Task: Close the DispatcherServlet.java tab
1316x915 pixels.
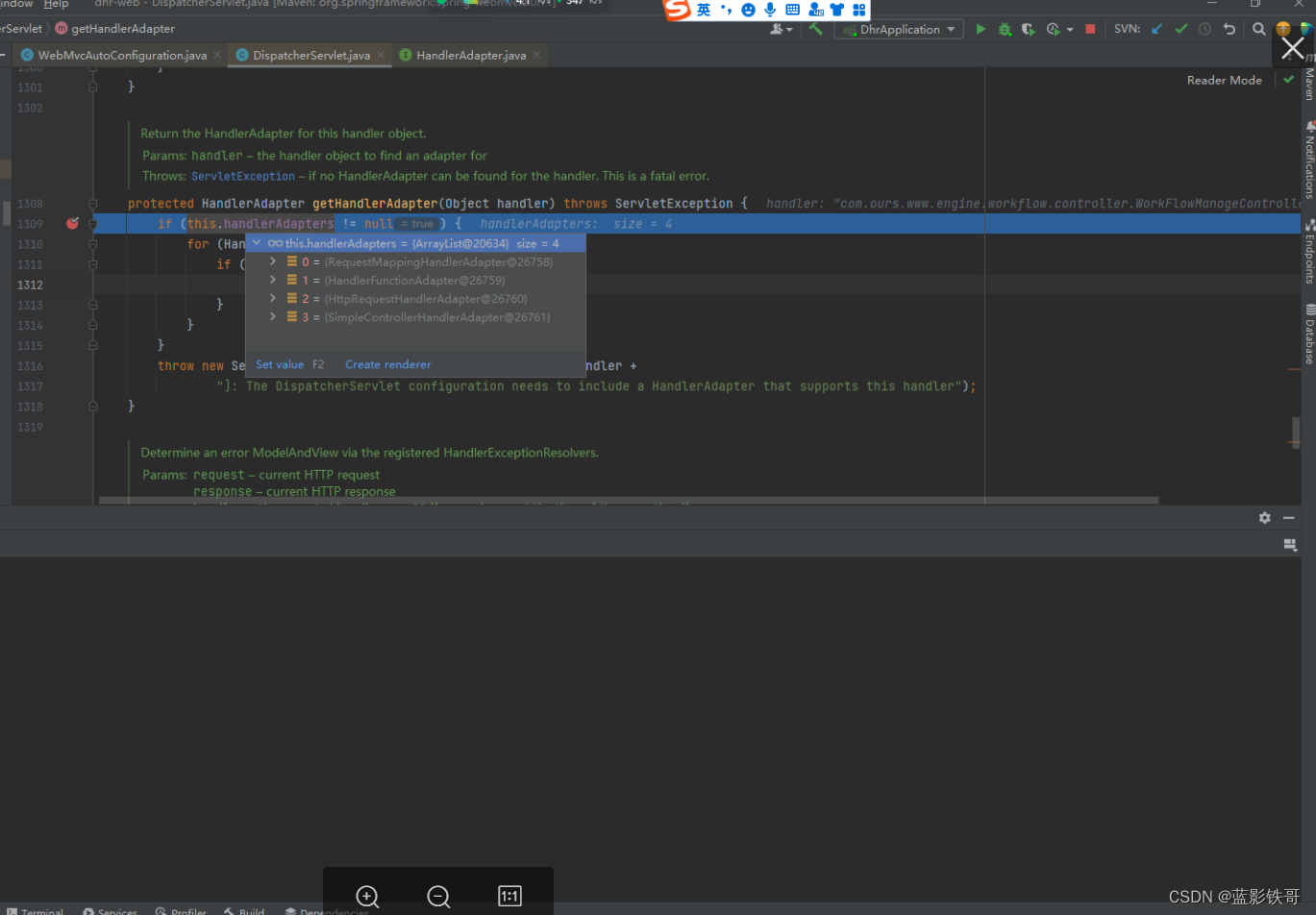Action: pyautogui.click(x=381, y=55)
